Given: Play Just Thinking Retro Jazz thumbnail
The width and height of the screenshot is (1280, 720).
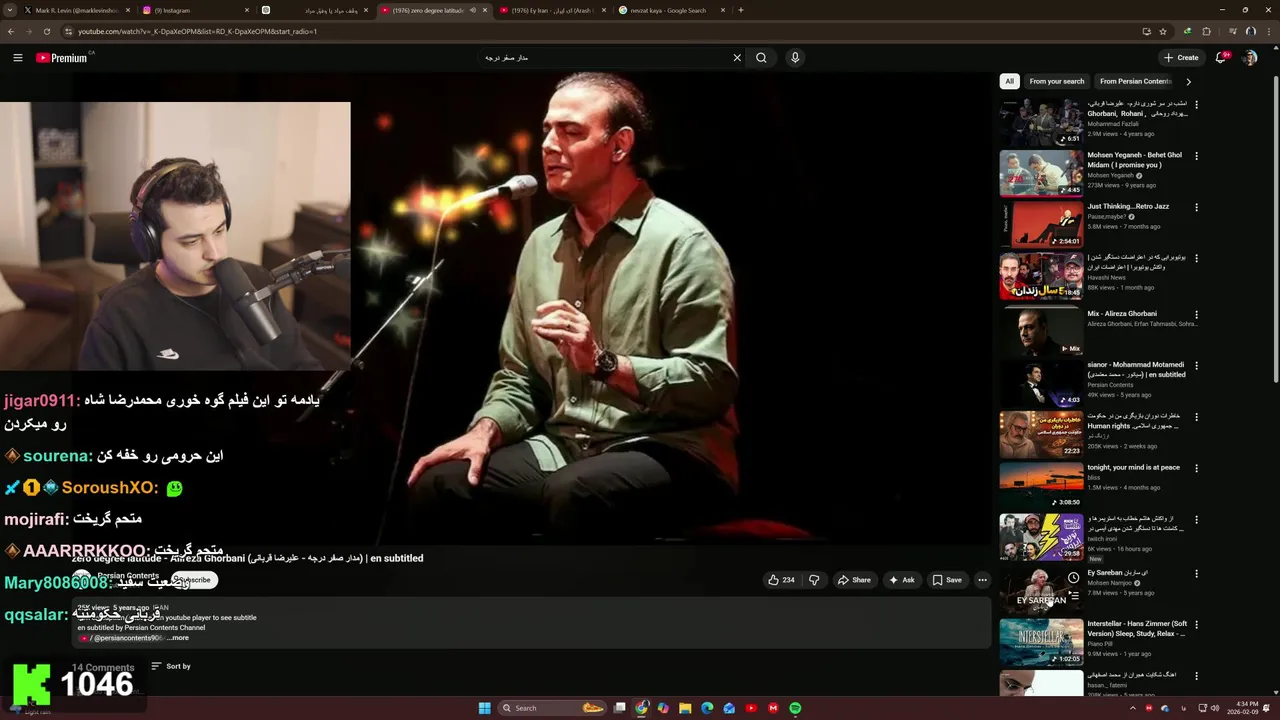Looking at the screenshot, I should [x=1041, y=225].
